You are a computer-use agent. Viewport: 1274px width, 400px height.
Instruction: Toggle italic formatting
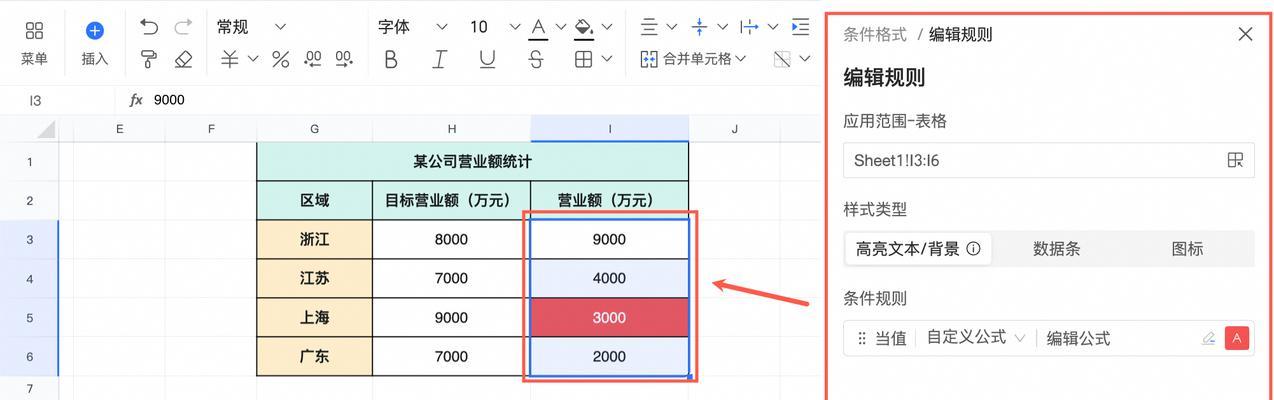point(439,60)
